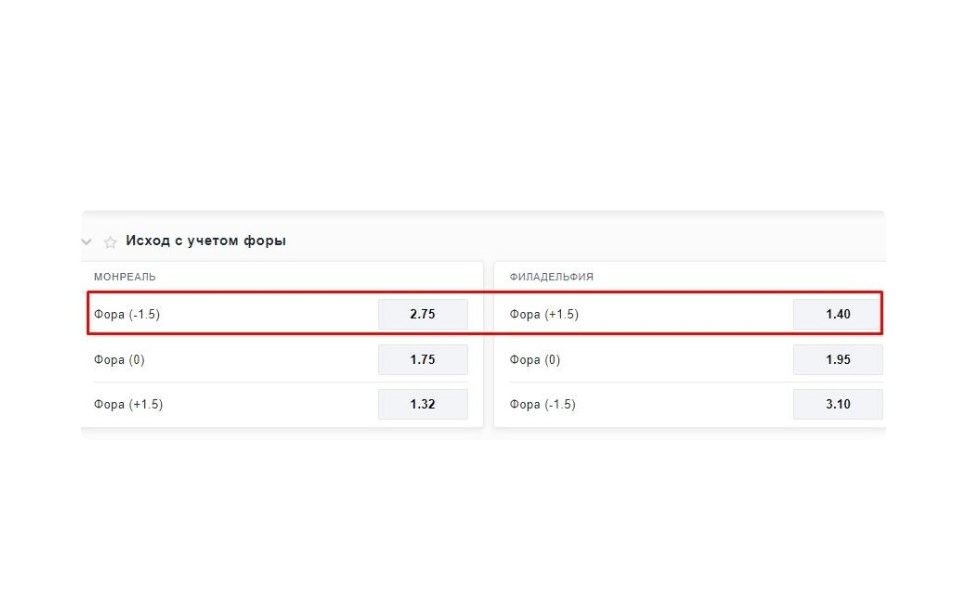This screenshot has height=611, width=953.
Task: Click Фора (-1.5) label under Монреаль
Action: [127, 314]
